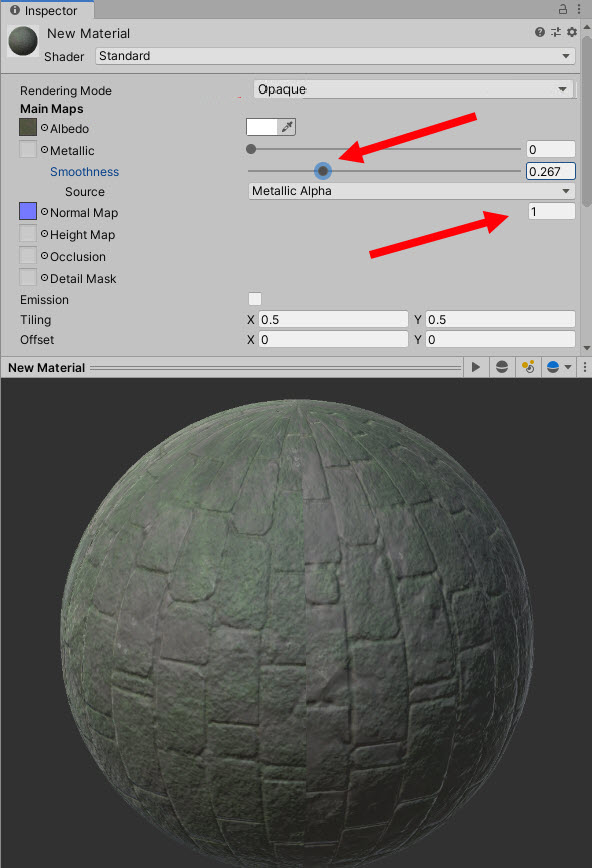Click the Main Maps heading
The width and height of the screenshot is (592, 868).
(52, 108)
